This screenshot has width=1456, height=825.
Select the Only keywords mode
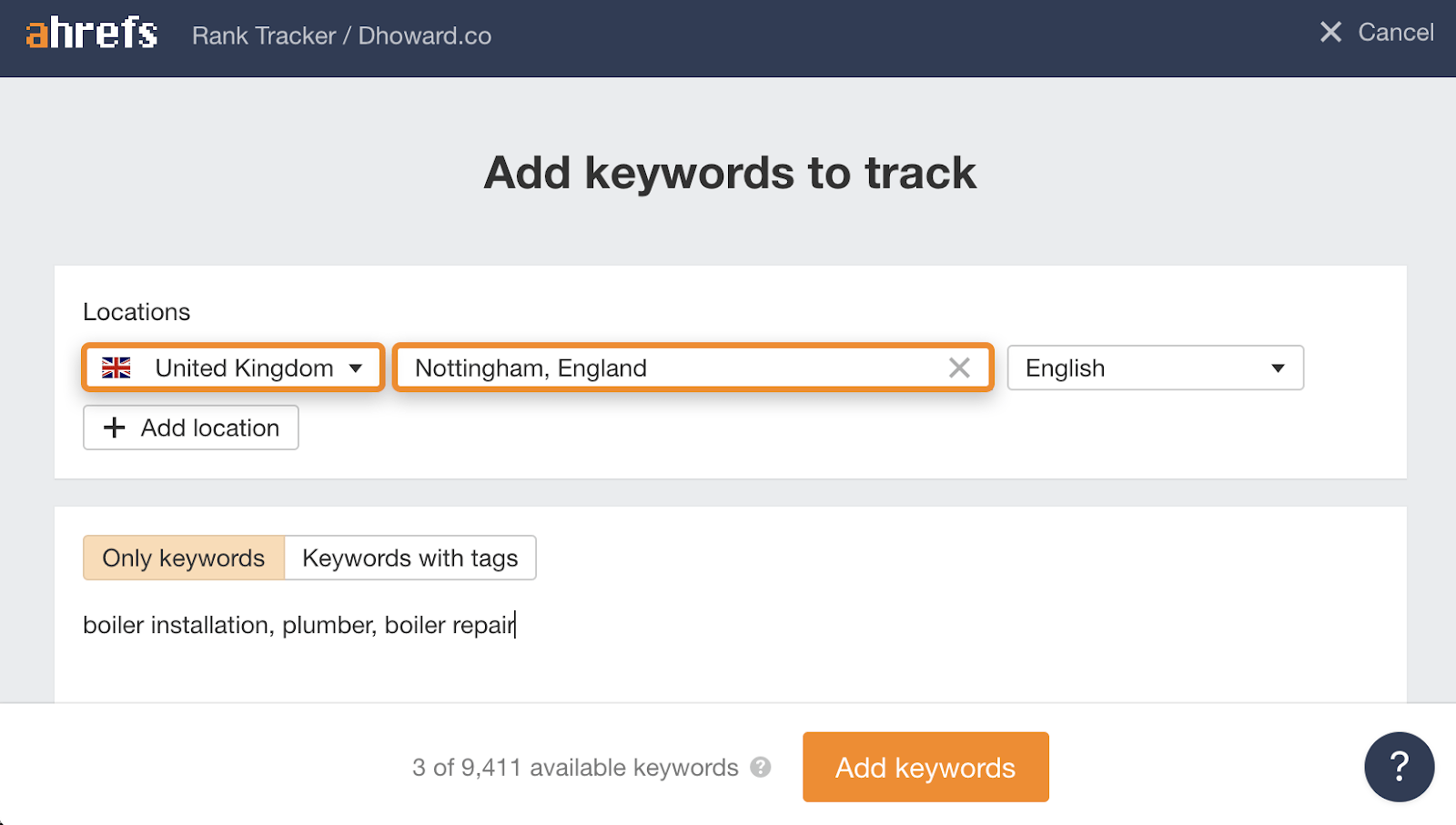[184, 558]
